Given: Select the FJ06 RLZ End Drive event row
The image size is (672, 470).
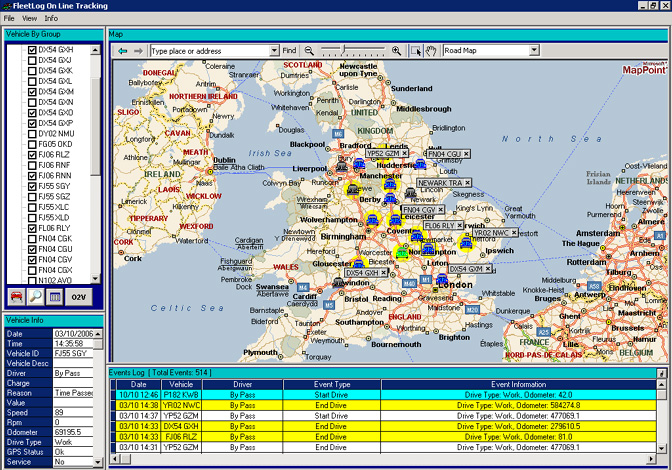Looking at the screenshot, I should 386,437.
